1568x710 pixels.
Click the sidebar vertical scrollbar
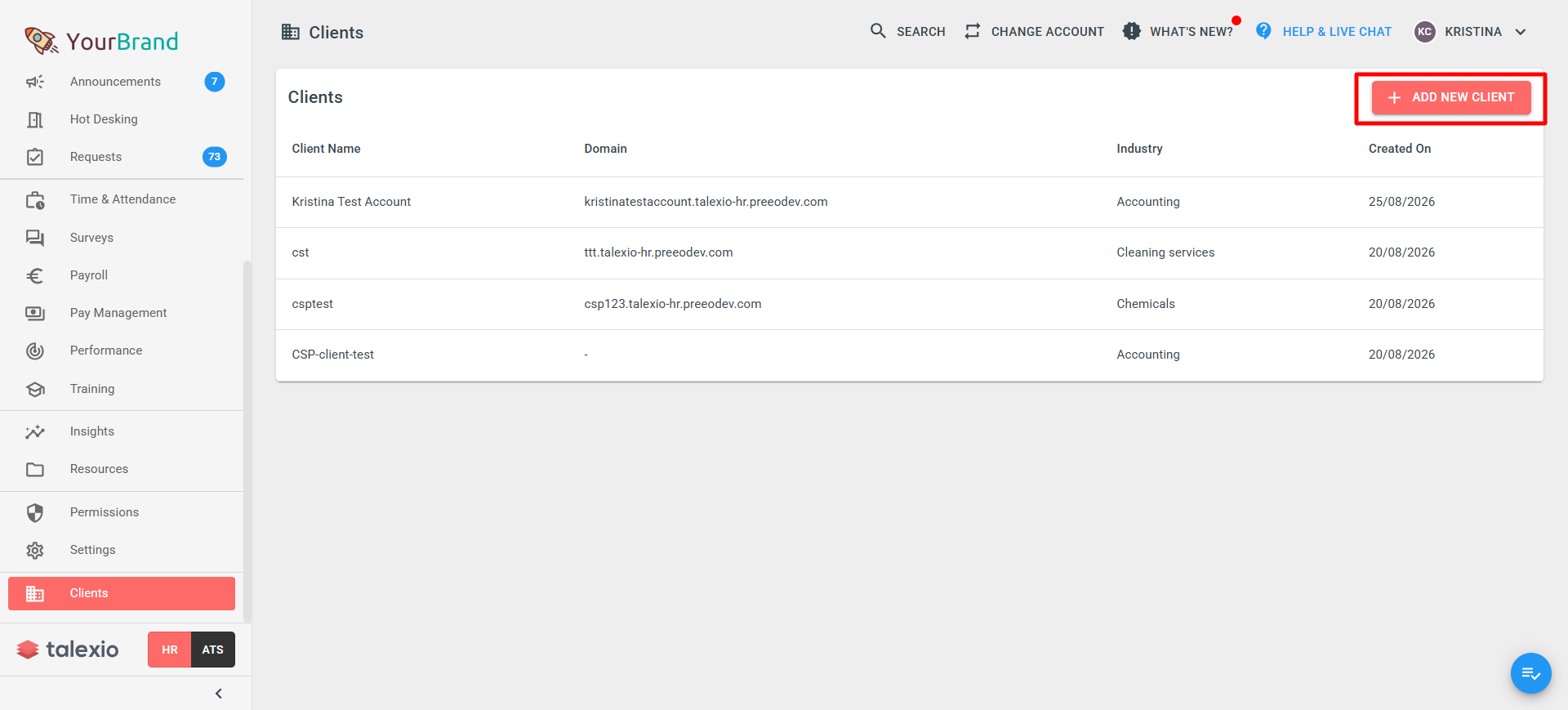[247, 441]
